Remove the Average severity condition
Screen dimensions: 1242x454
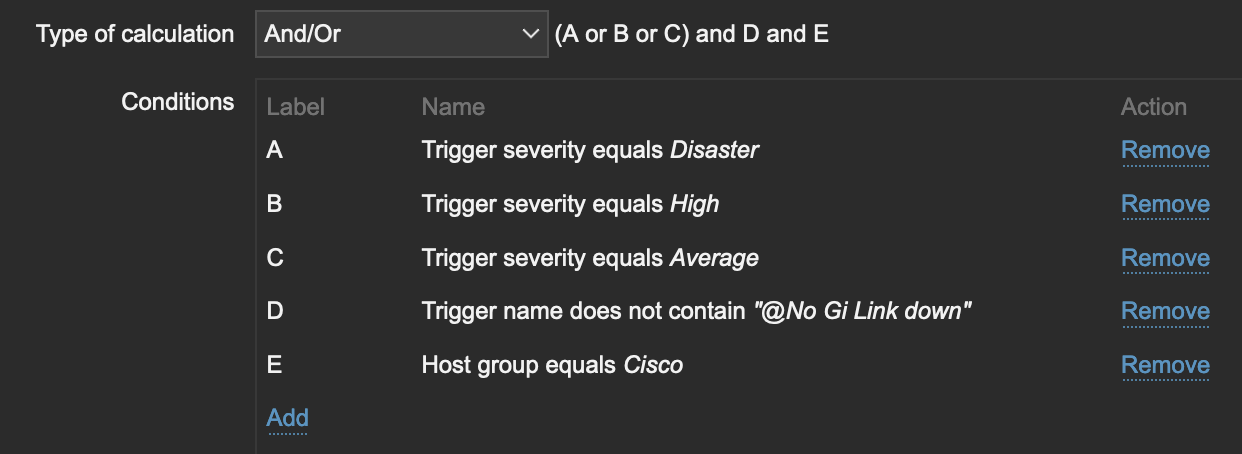point(1165,258)
